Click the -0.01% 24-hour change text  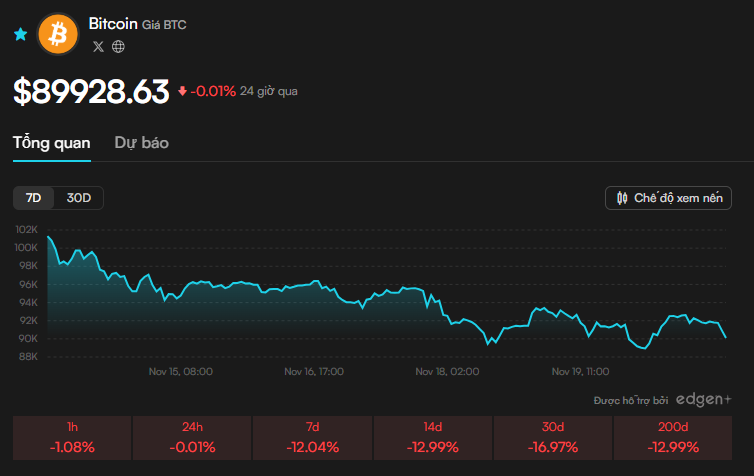[x=213, y=91]
